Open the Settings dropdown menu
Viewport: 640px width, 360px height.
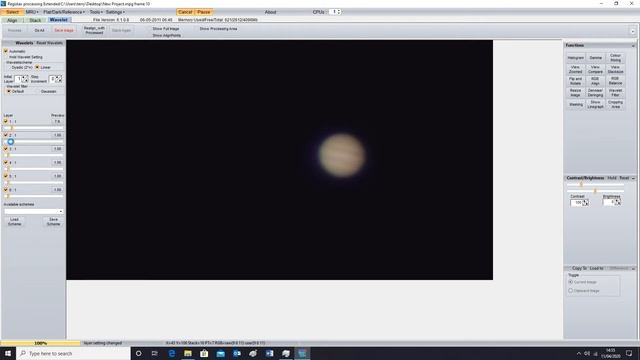(115, 12)
